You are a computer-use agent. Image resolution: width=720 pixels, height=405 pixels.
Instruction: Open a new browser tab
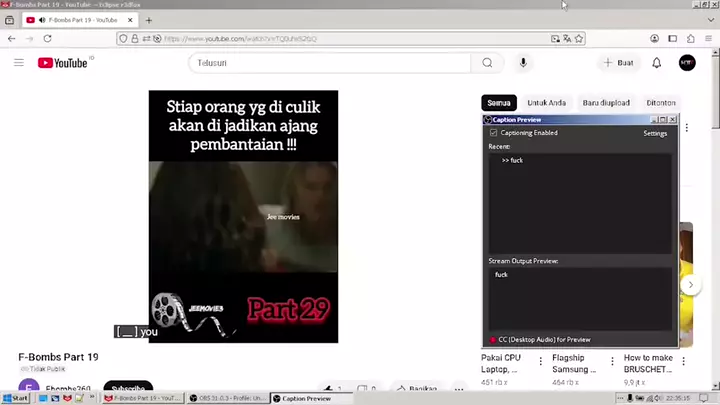click(149, 20)
